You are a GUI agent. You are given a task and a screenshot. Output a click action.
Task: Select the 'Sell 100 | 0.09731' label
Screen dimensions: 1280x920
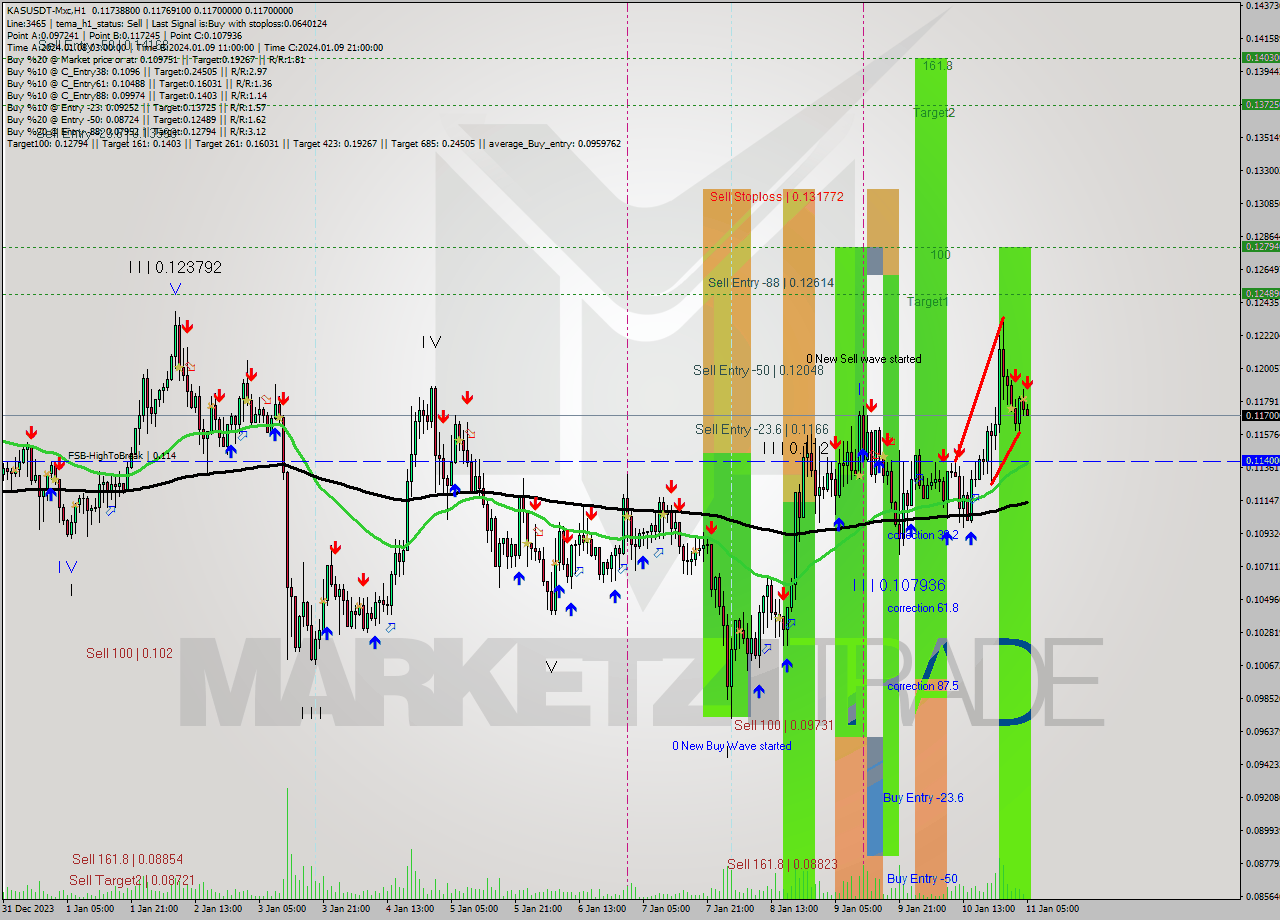pos(784,725)
